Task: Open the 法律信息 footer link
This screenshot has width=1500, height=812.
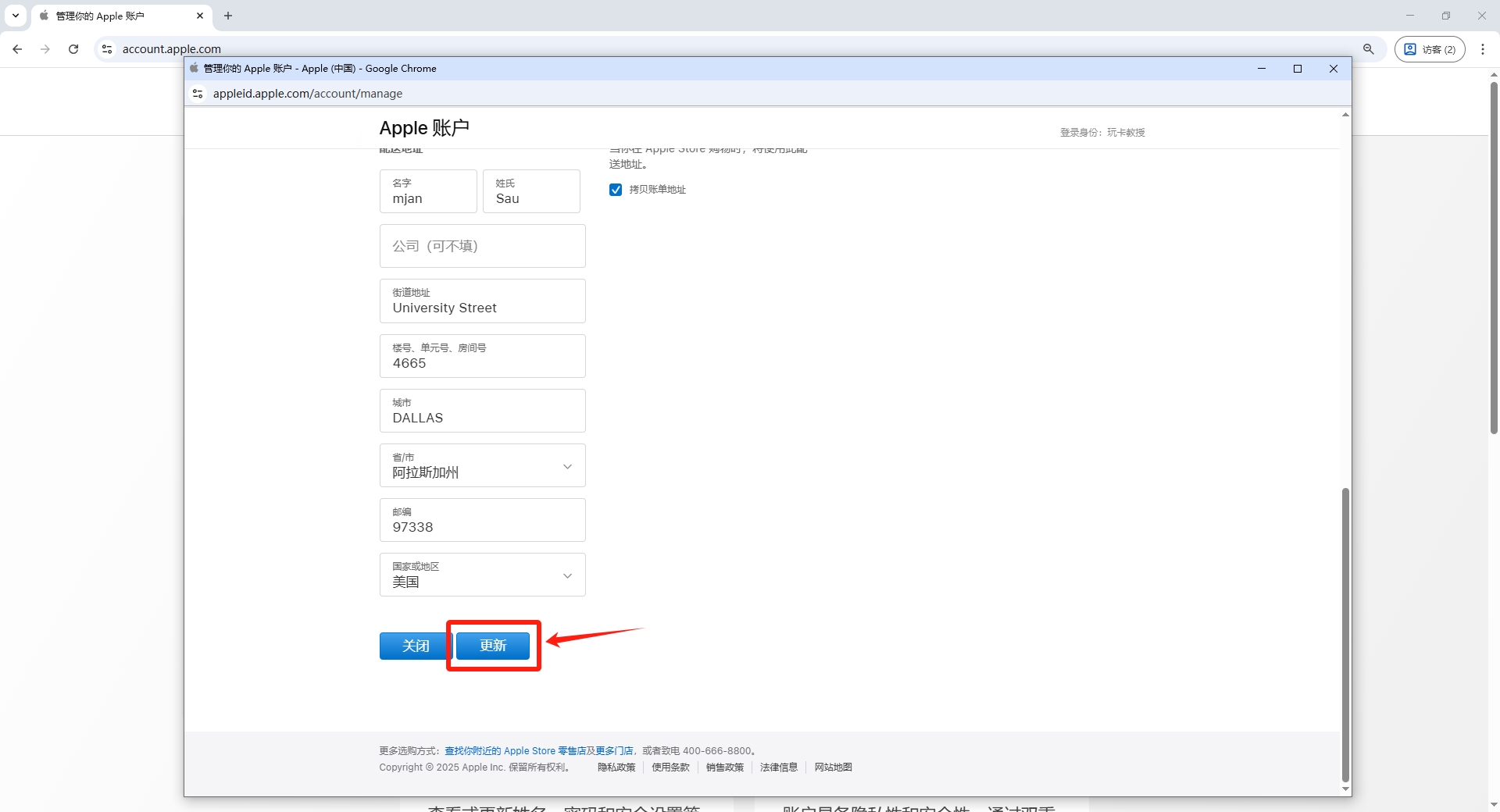Action: (x=779, y=767)
